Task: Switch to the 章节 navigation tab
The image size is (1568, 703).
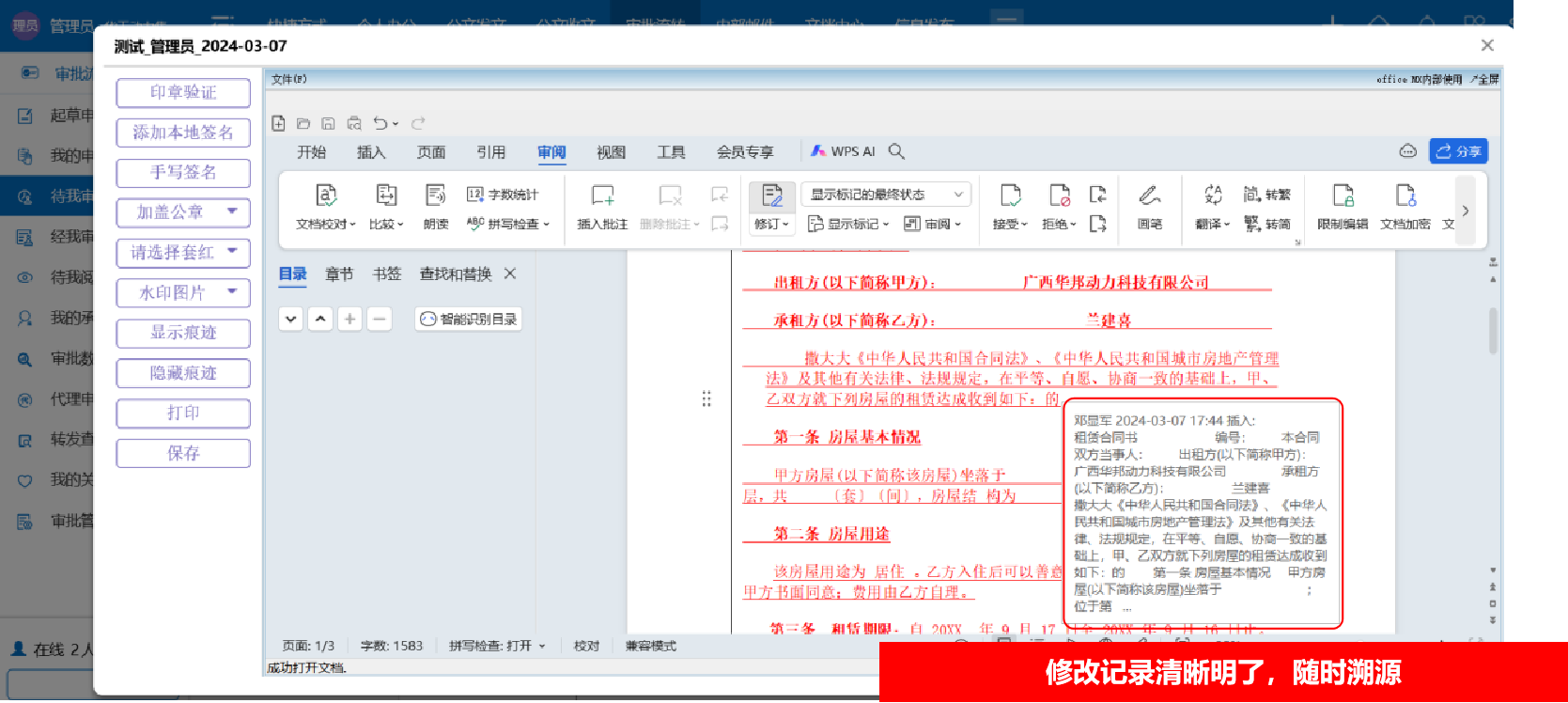Action: [x=339, y=273]
